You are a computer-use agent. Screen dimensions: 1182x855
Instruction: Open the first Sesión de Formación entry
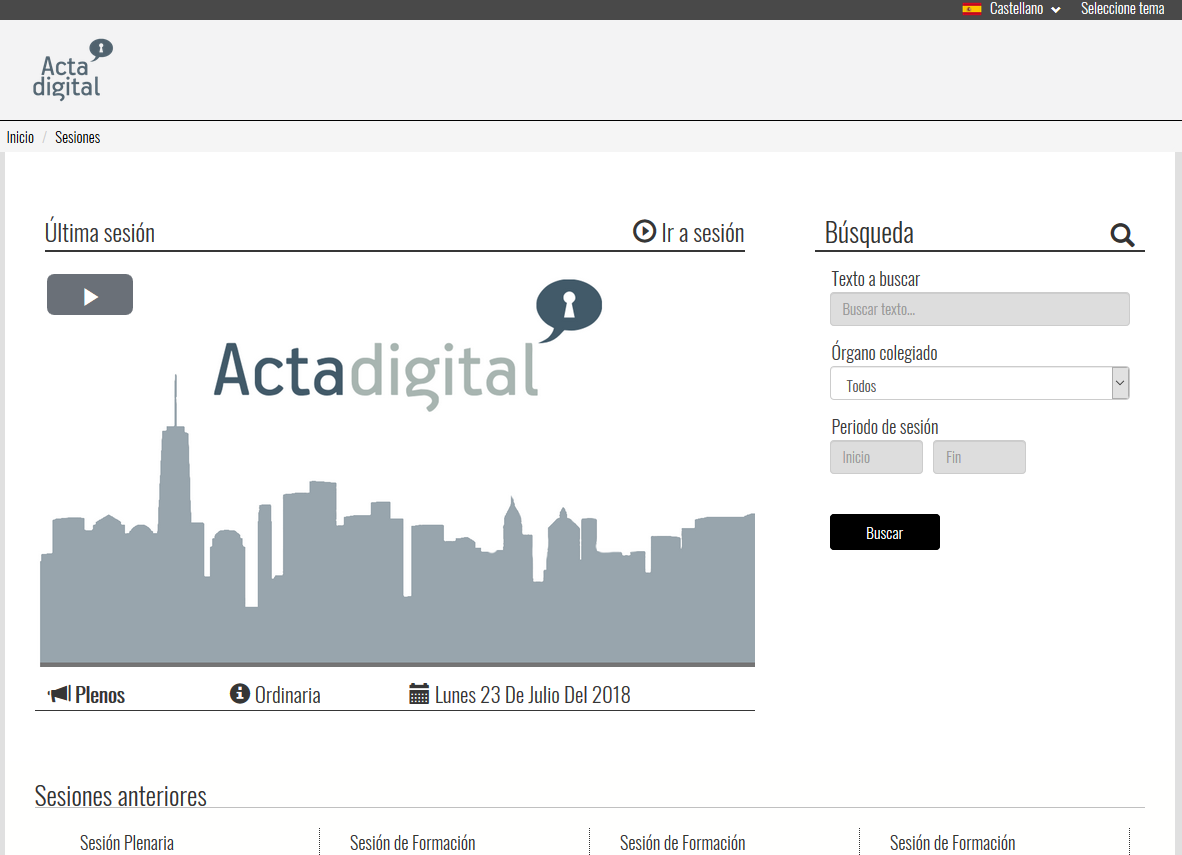point(412,843)
